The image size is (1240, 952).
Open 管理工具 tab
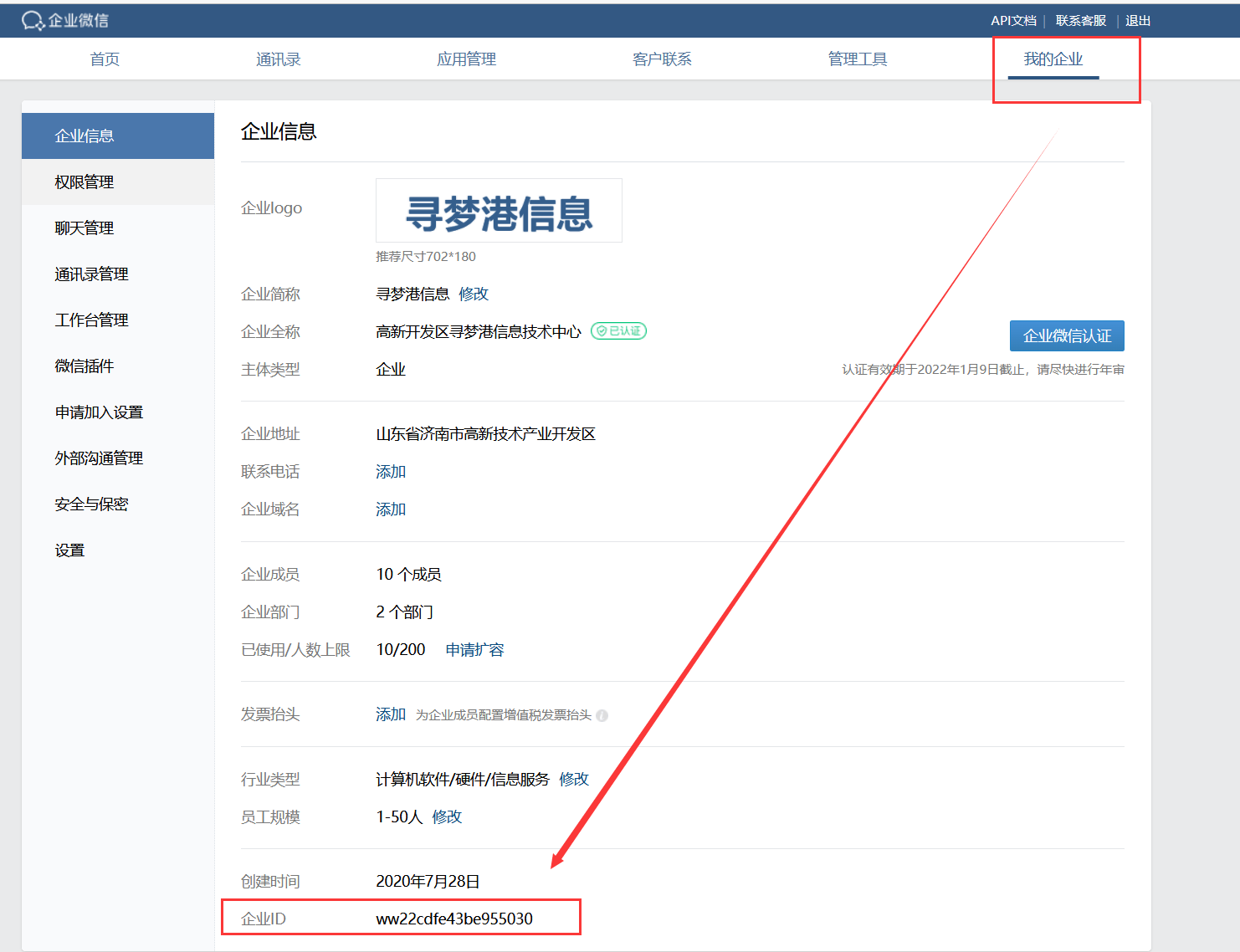[x=858, y=59]
